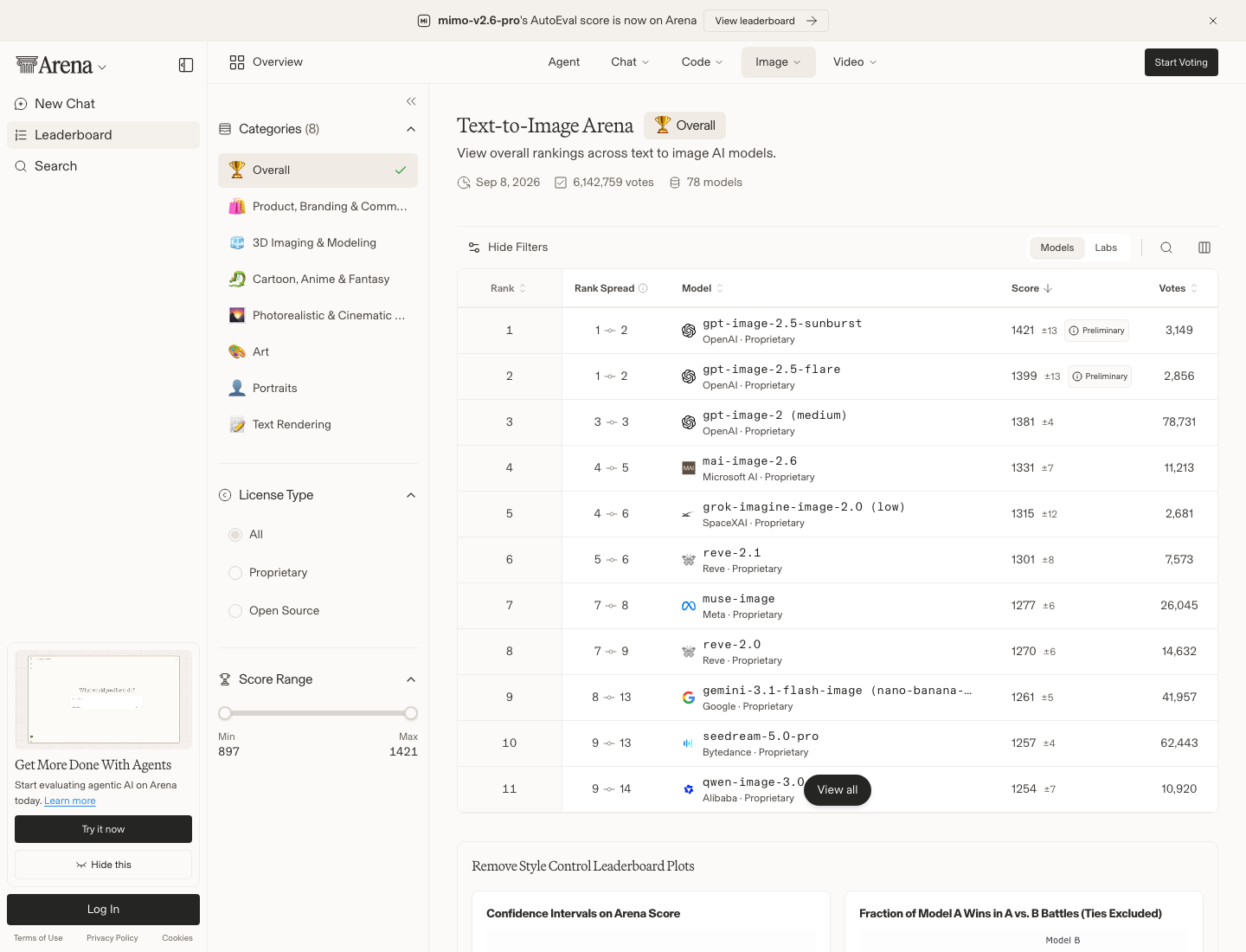Select the Text Rendering category
This screenshot has height=952, width=1246.
(x=318, y=424)
